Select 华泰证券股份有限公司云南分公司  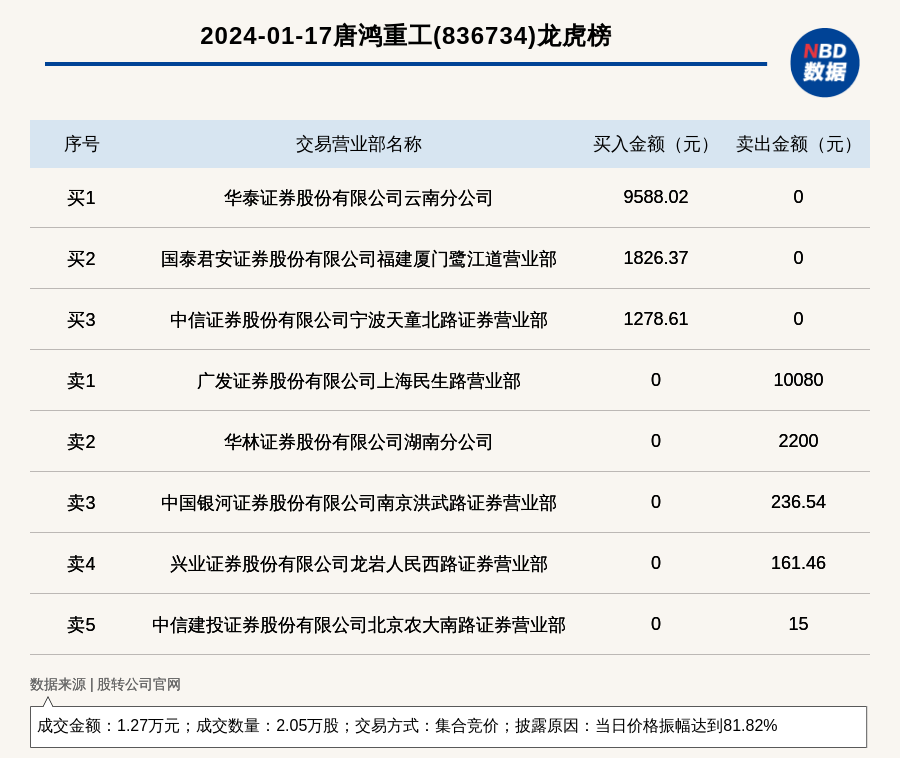point(359,198)
